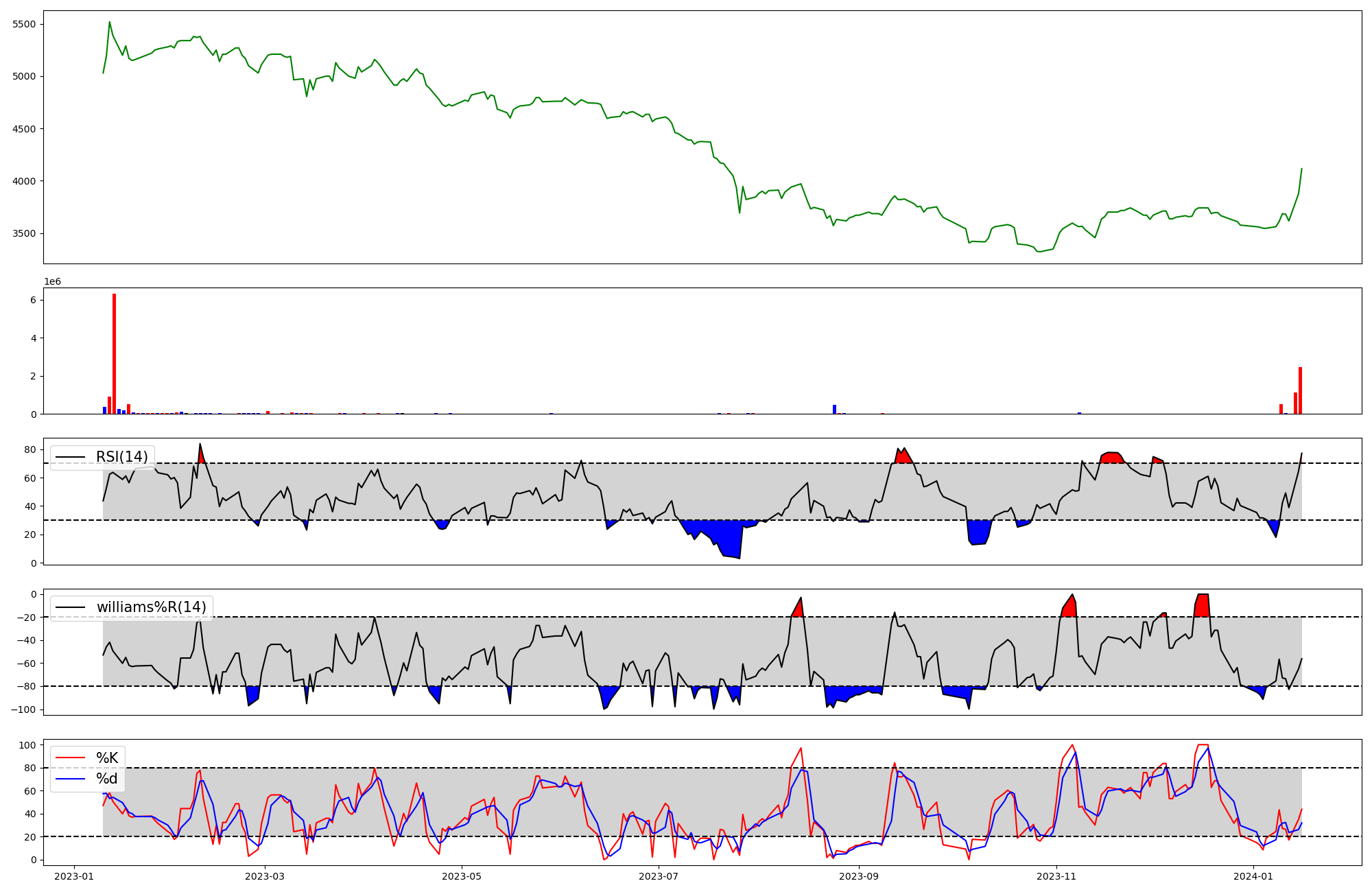This screenshot has height=892, width=1372.
Task: Click the 2024-01 x-axis date label
Action: (x=1253, y=876)
